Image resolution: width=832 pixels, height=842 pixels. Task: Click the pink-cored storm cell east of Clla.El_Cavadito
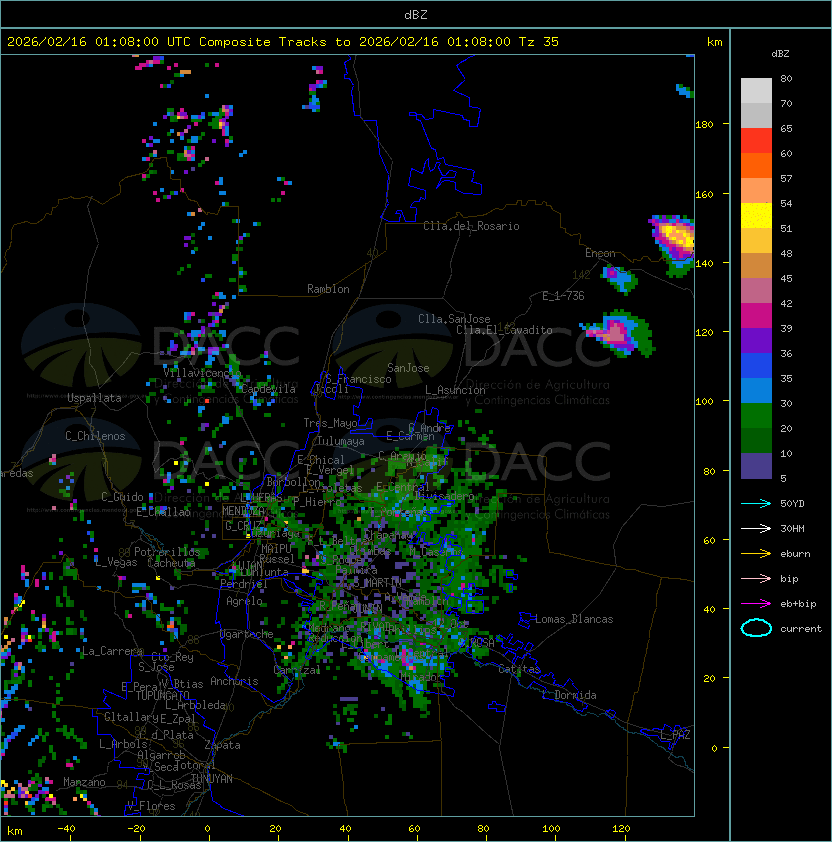pyautogui.click(x=618, y=333)
